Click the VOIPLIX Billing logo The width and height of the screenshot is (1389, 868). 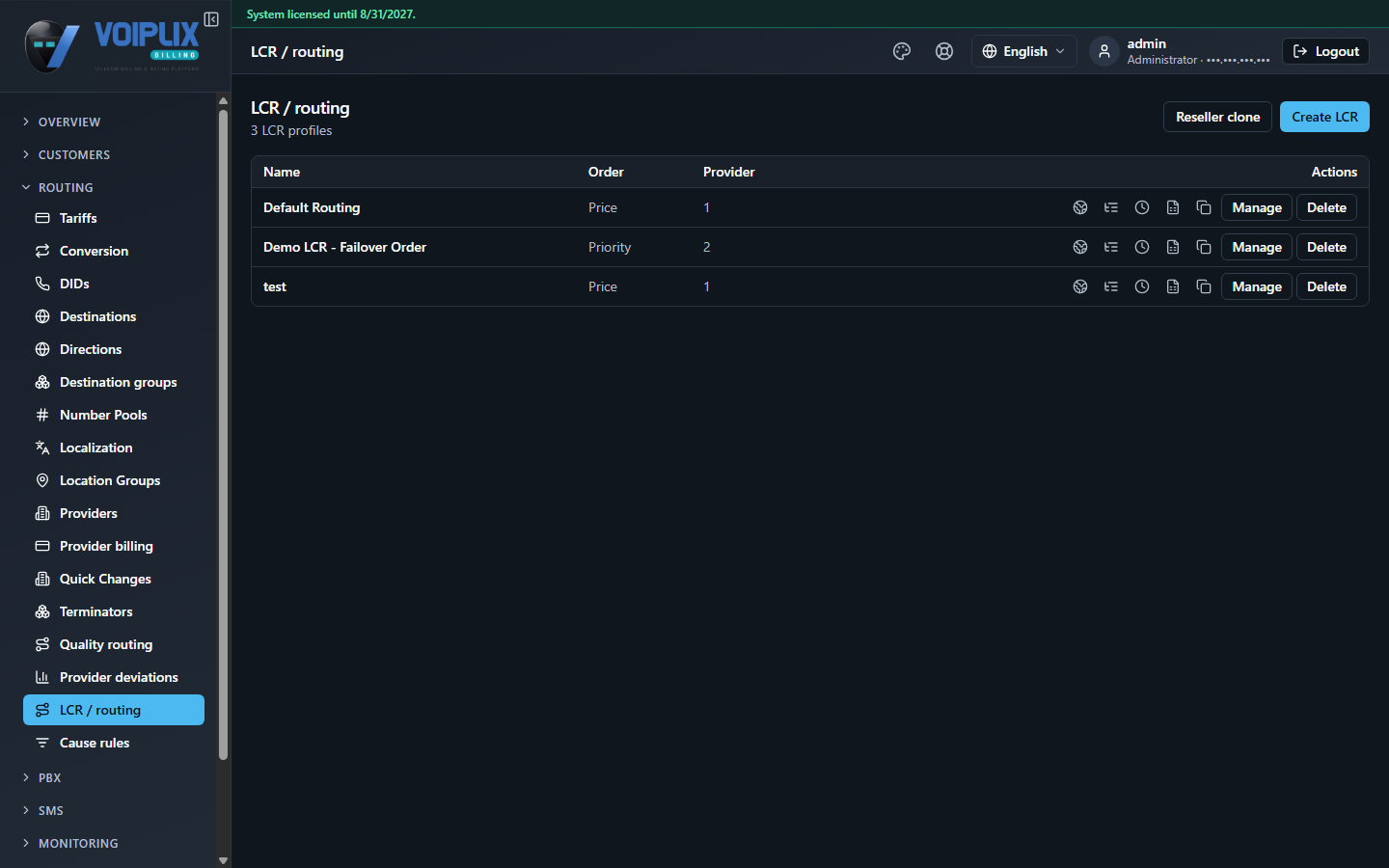coord(113,46)
